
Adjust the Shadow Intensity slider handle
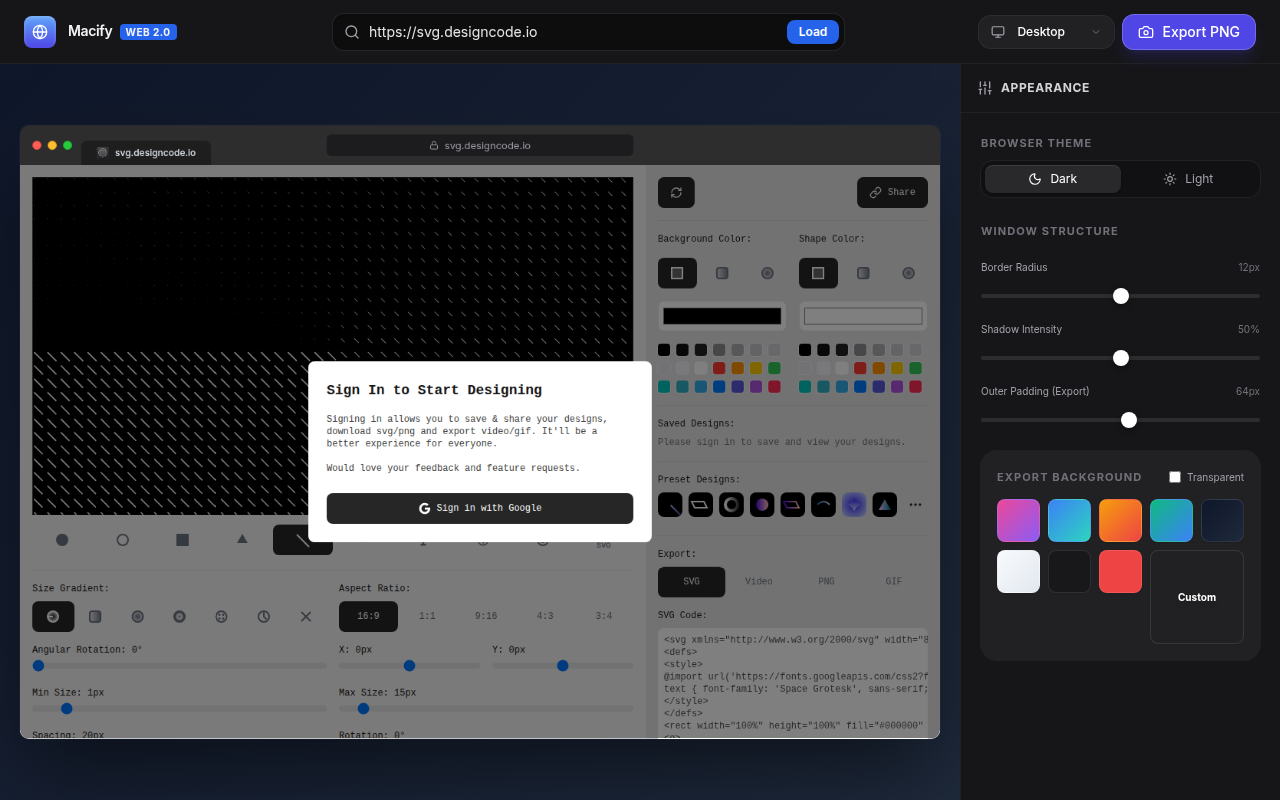point(1121,358)
